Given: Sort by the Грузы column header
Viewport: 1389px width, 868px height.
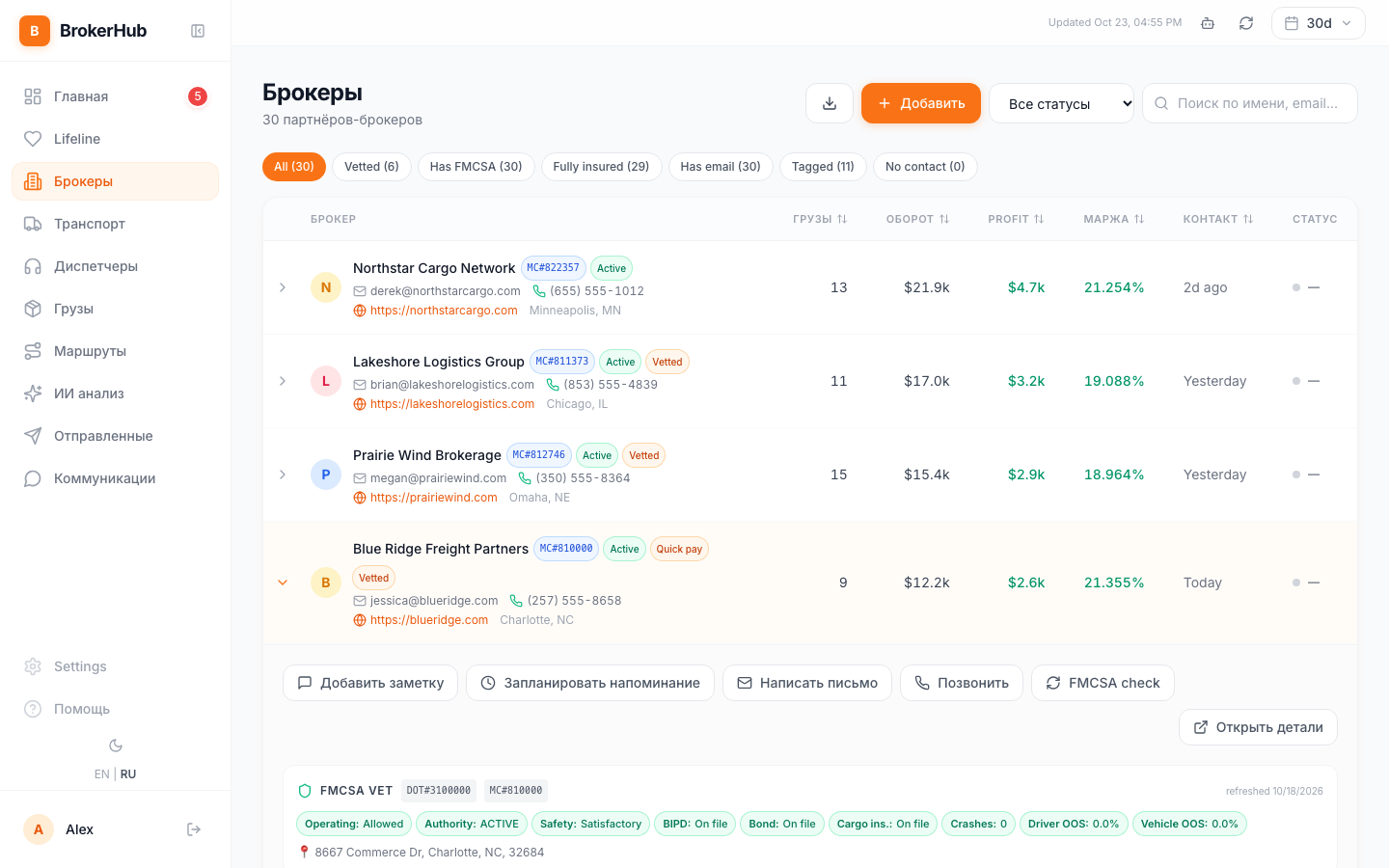Looking at the screenshot, I should (820, 219).
